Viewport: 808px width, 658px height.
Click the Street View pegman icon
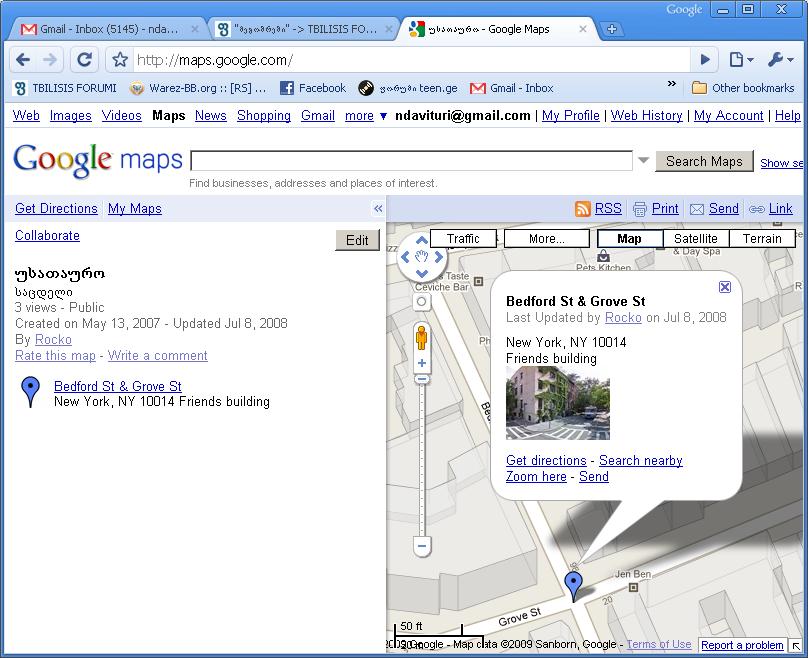422,338
